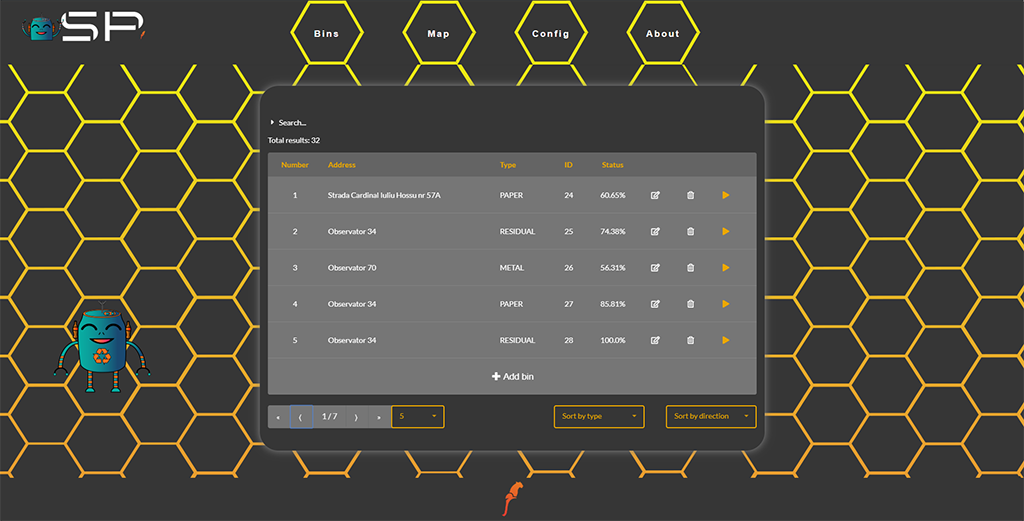Open the page size dropdown showing 5
The image size is (1024, 521).
click(x=418, y=416)
